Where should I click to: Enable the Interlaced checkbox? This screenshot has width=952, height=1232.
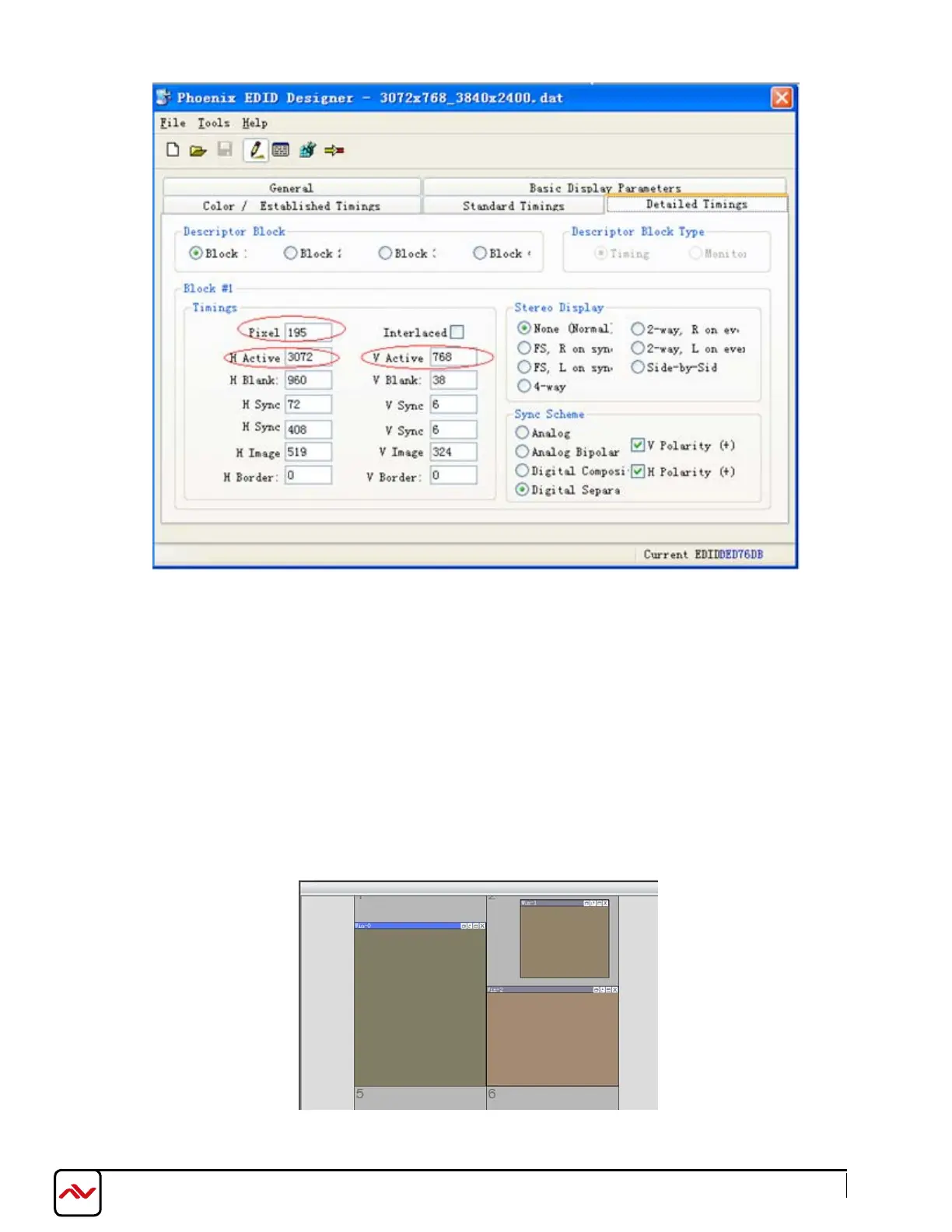pyautogui.click(x=457, y=332)
